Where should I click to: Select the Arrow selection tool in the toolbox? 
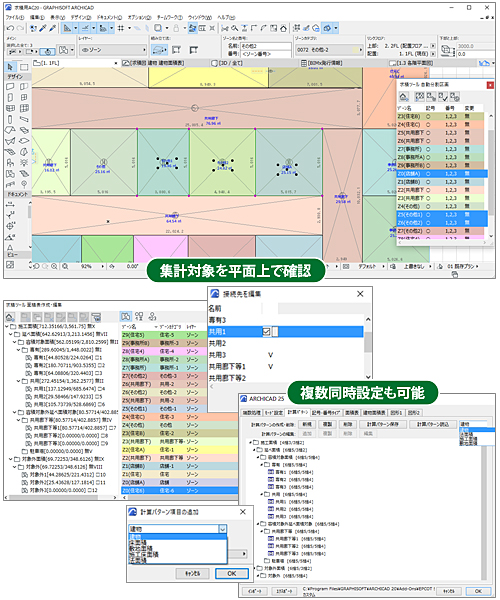click(x=10, y=67)
